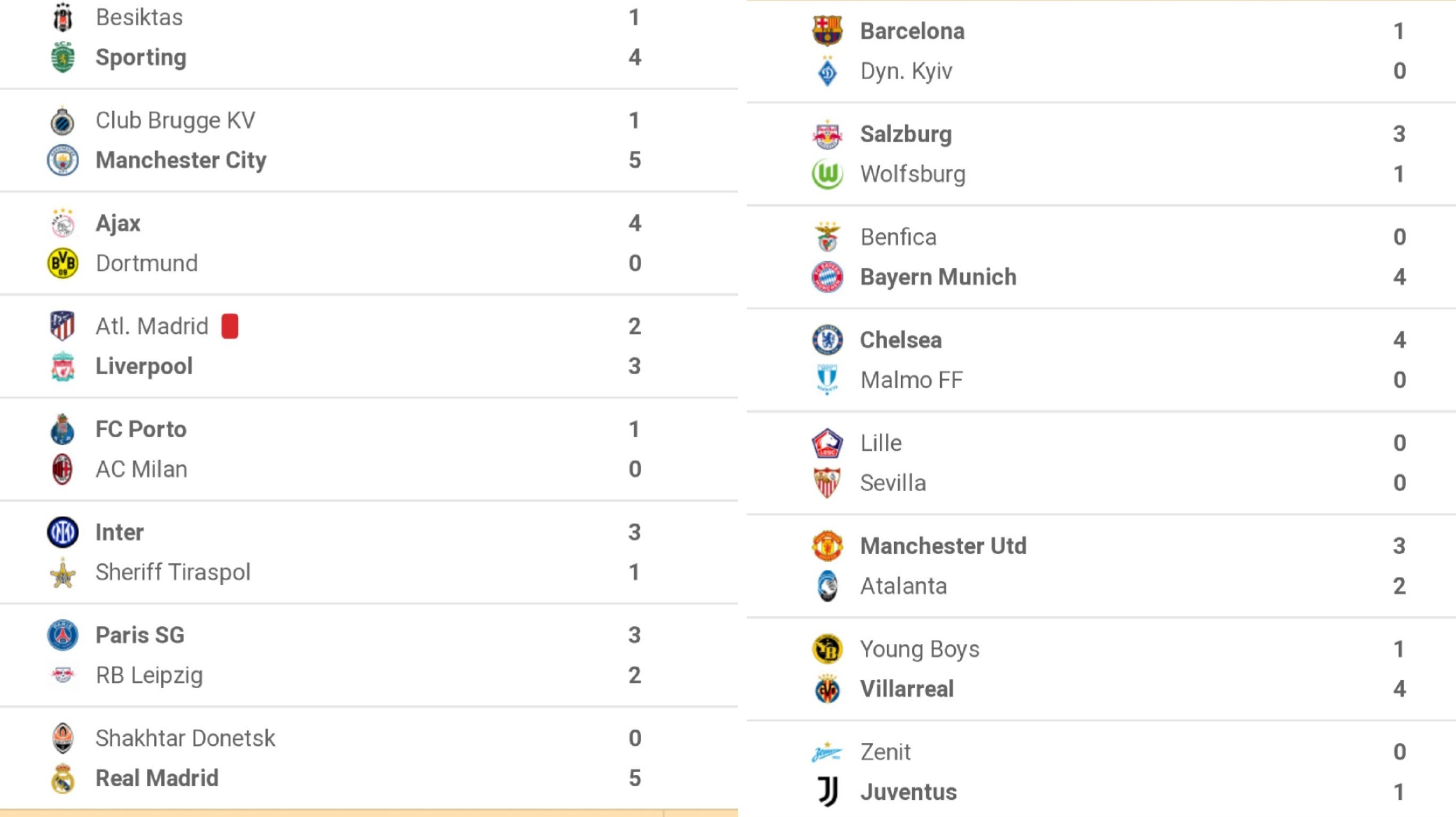Click the Inter Milan crest
Image resolution: width=1456 pixels, height=817 pixels.
tap(62, 532)
